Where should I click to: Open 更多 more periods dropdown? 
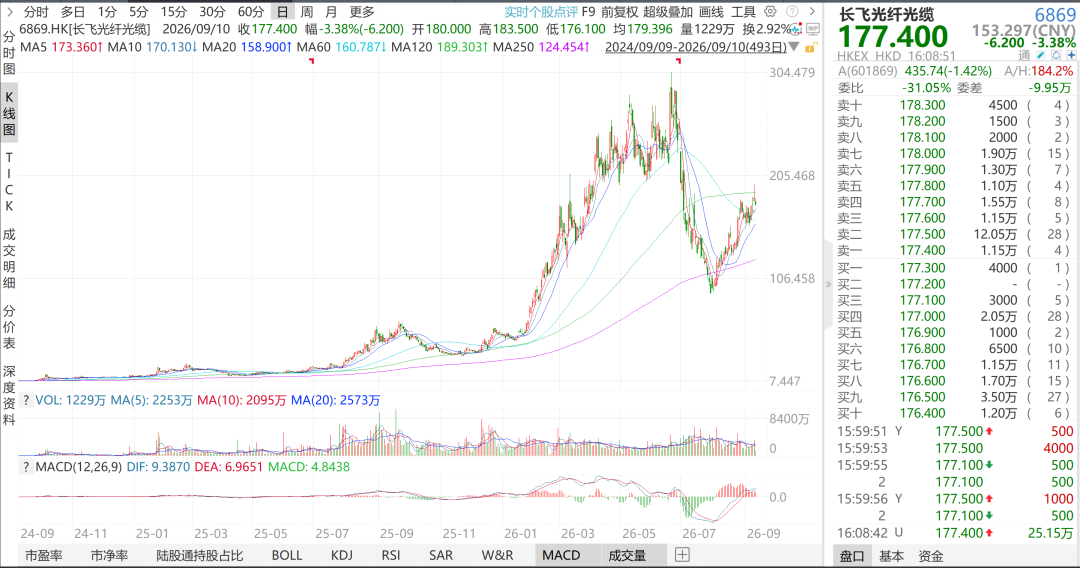tap(362, 12)
